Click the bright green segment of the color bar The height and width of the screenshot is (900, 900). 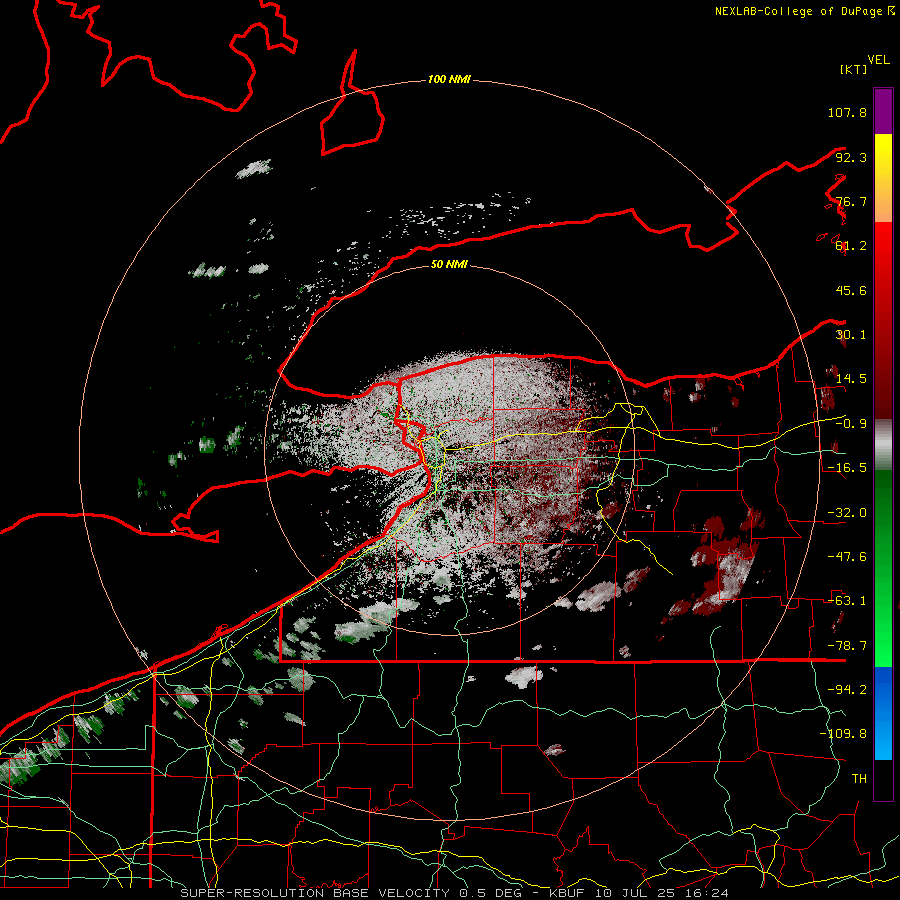point(883,568)
